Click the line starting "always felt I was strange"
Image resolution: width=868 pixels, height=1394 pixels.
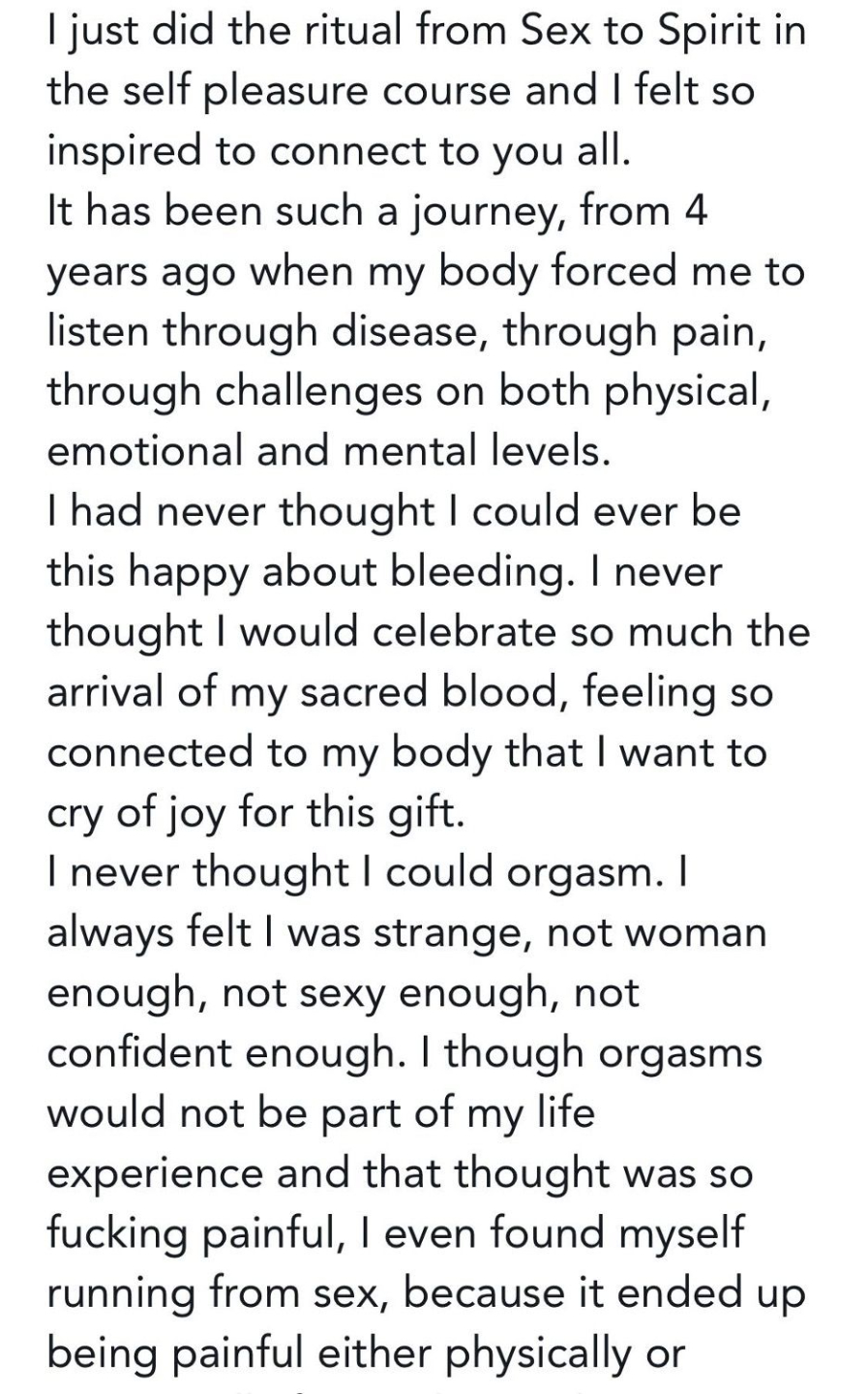(406, 933)
